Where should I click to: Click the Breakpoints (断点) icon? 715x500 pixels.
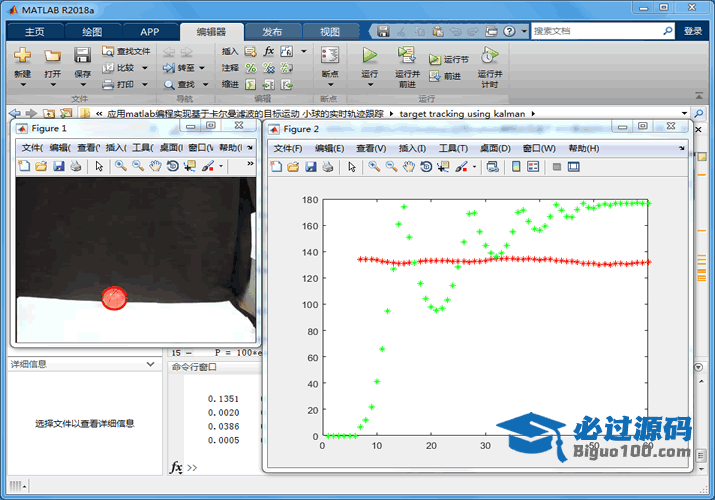330,56
